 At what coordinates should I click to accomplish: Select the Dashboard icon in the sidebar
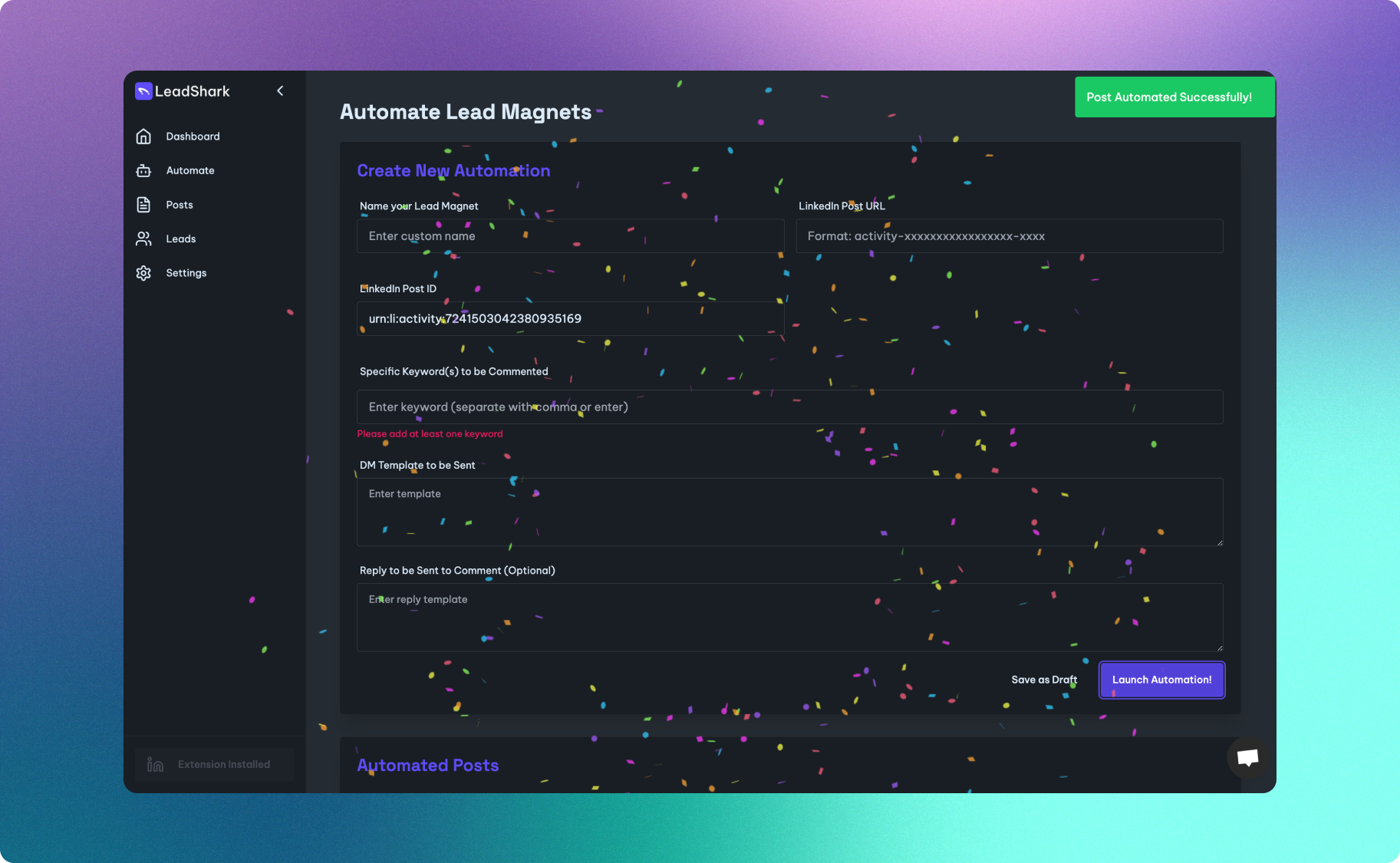tap(143, 136)
